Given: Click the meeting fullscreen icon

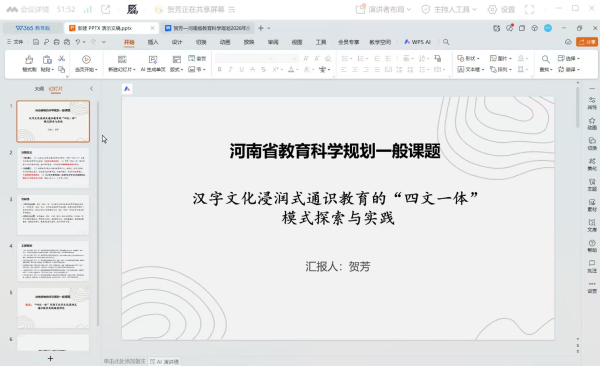Looking at the screenshot, I should pyautogui.click(x=529, y=10).
